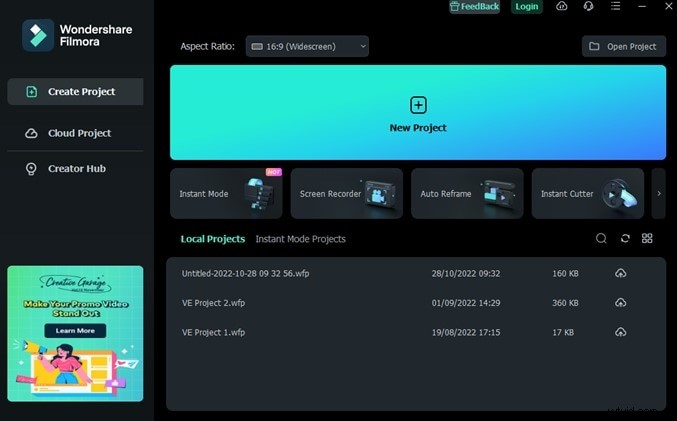
Task: Click Learn More on promo banner
Action: 75,330
